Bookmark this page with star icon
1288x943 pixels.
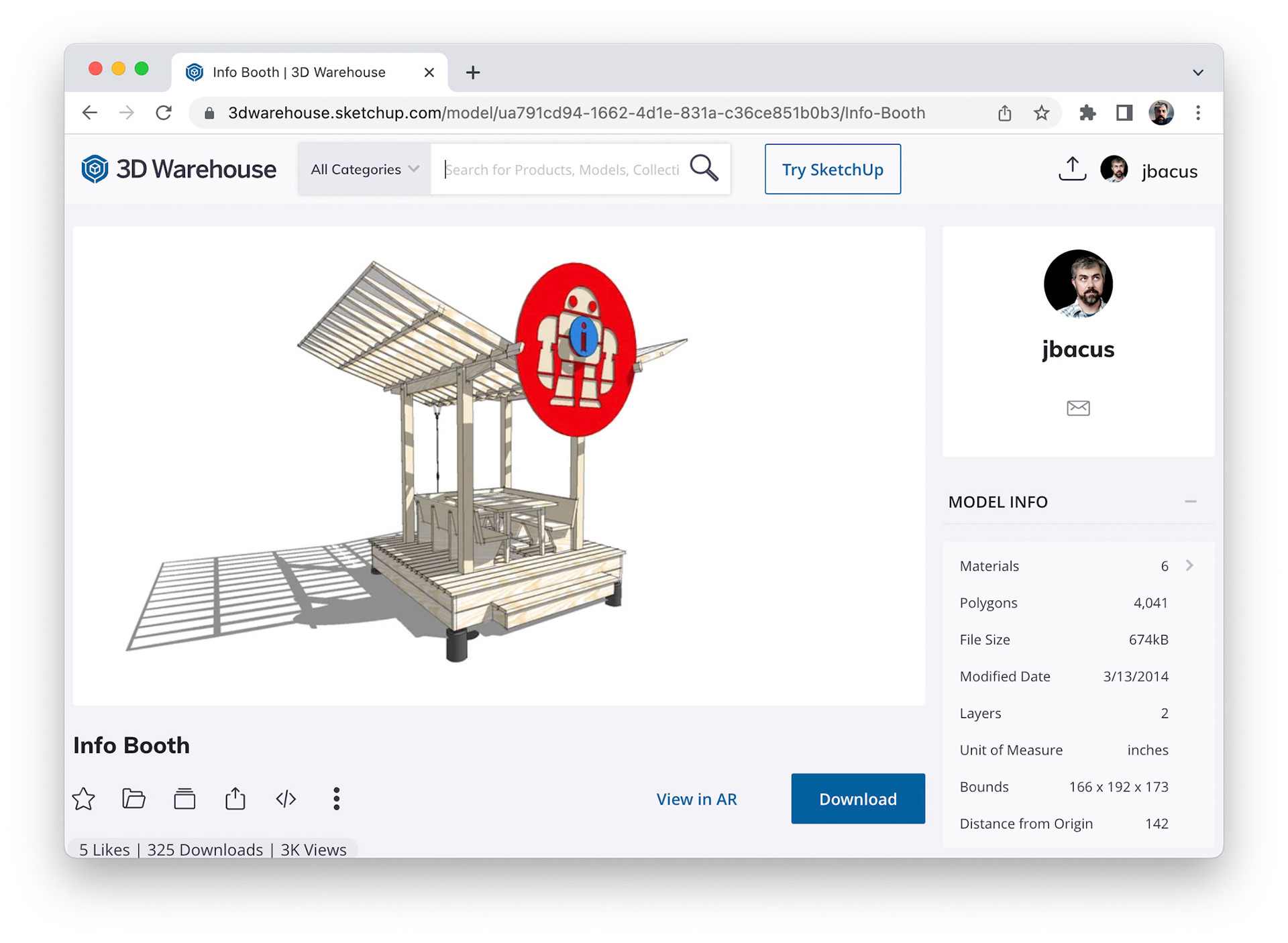pyautogui.click(x=1041, y=113)
